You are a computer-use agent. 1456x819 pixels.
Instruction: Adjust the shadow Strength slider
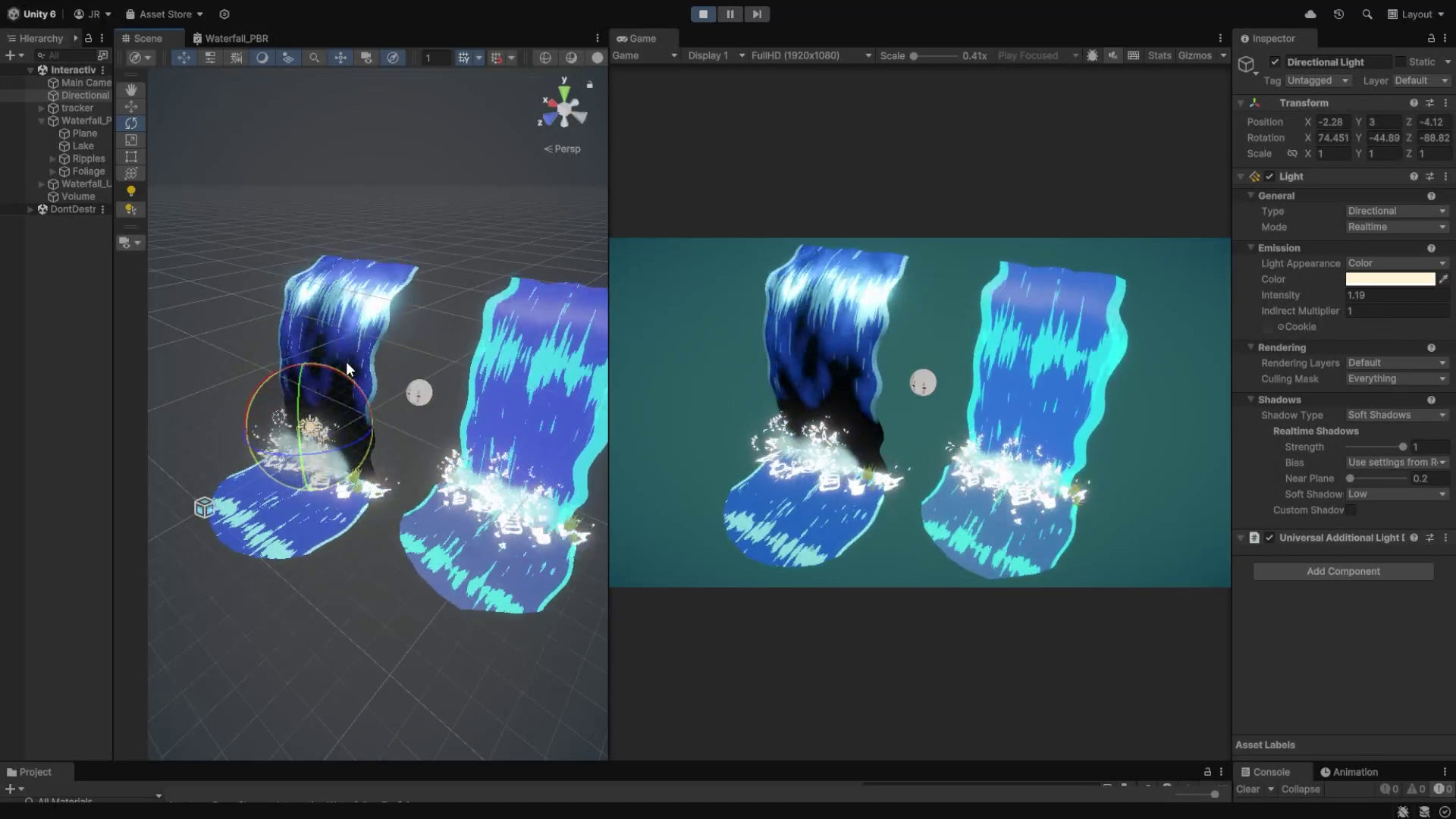(1376, 447)
